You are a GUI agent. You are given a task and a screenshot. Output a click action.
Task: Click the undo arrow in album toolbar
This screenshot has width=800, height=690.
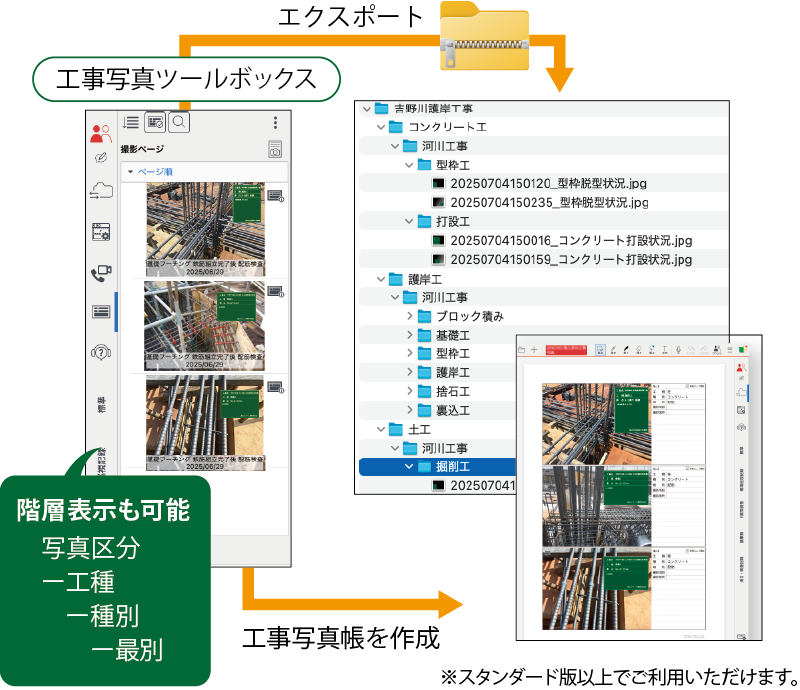[x=691, y=350]
